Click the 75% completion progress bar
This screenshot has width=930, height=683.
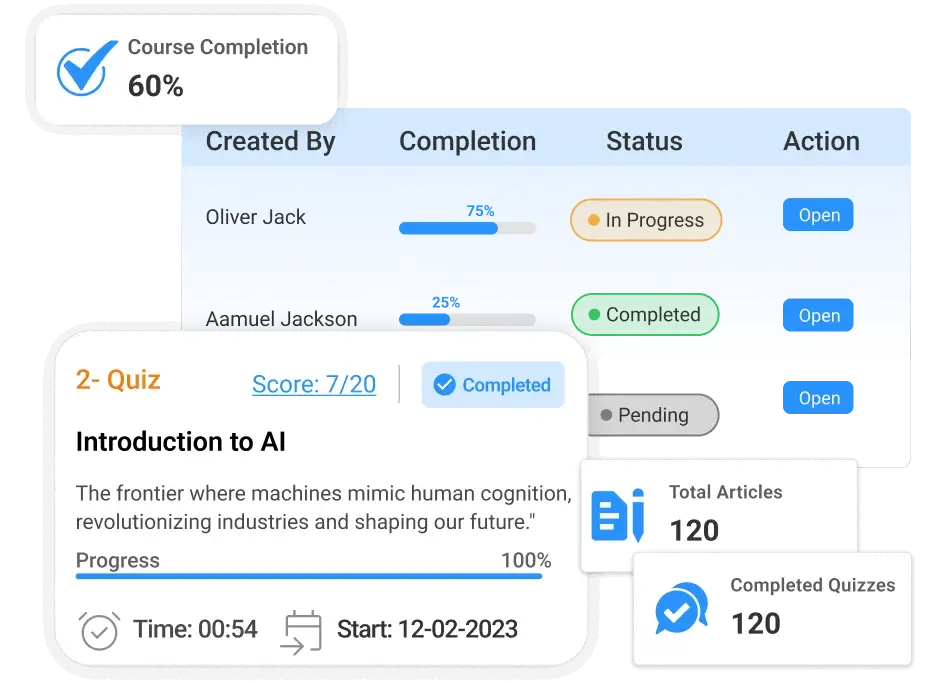(x=467, y=228)
